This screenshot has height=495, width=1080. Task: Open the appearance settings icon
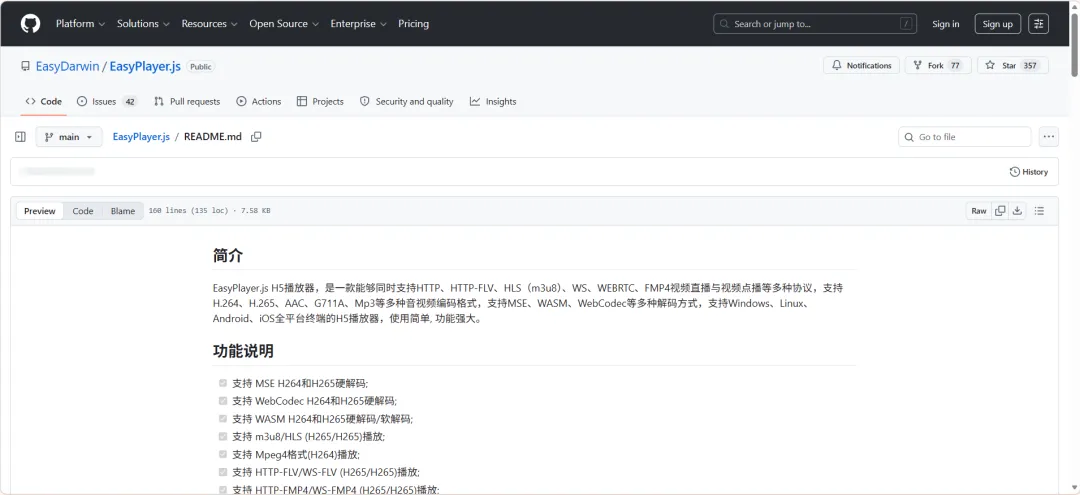(1039, 24)
